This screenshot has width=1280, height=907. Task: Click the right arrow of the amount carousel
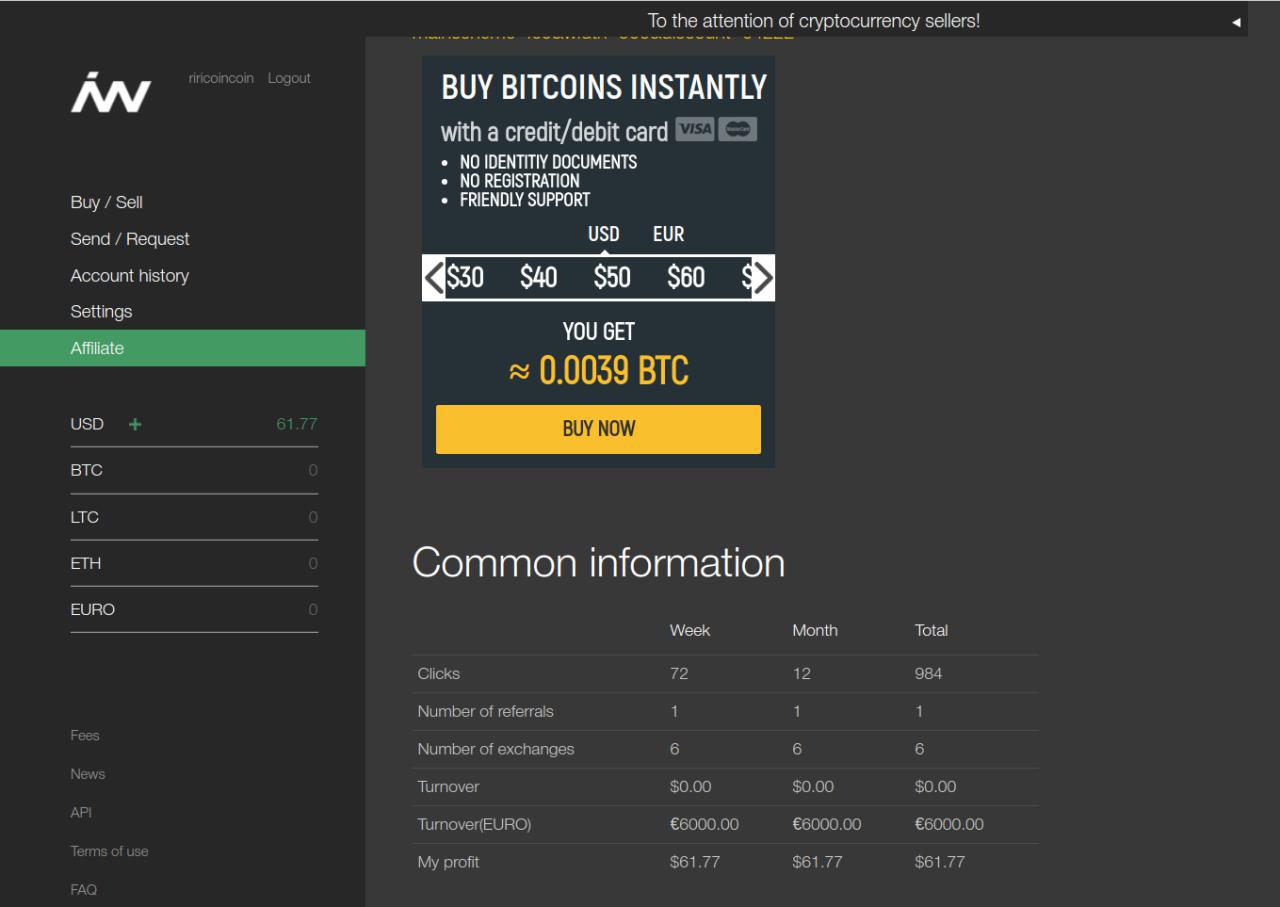(763, 277)
